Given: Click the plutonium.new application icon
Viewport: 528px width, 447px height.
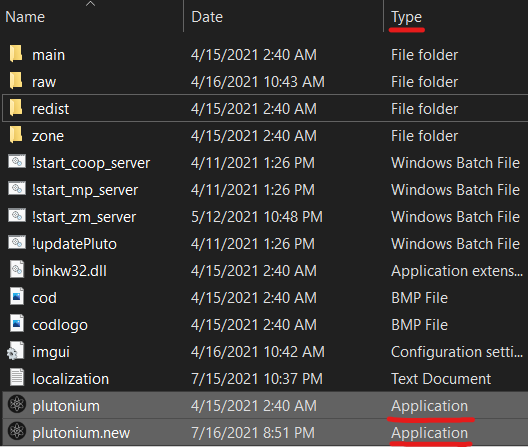Looking at the screenshot, I should pyautogui.click(x=17, y=431).
